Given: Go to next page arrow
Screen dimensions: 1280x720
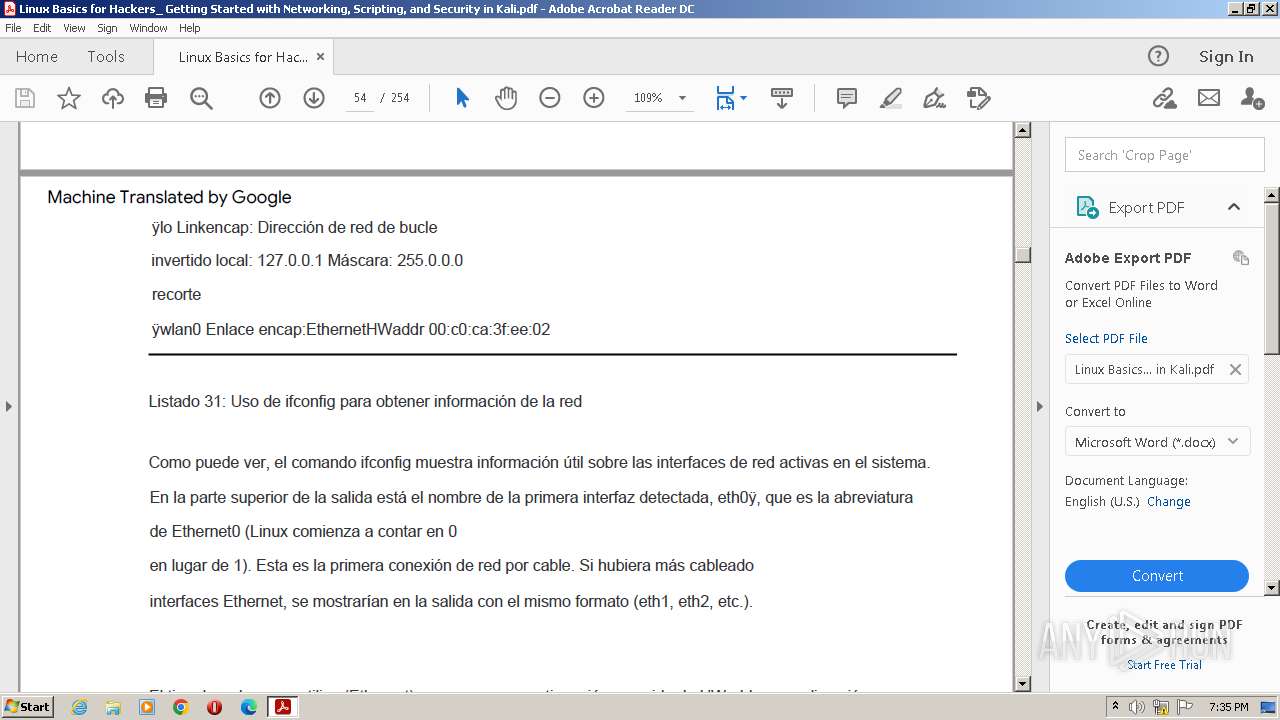Looking at the screenshot, I should 314,98.
